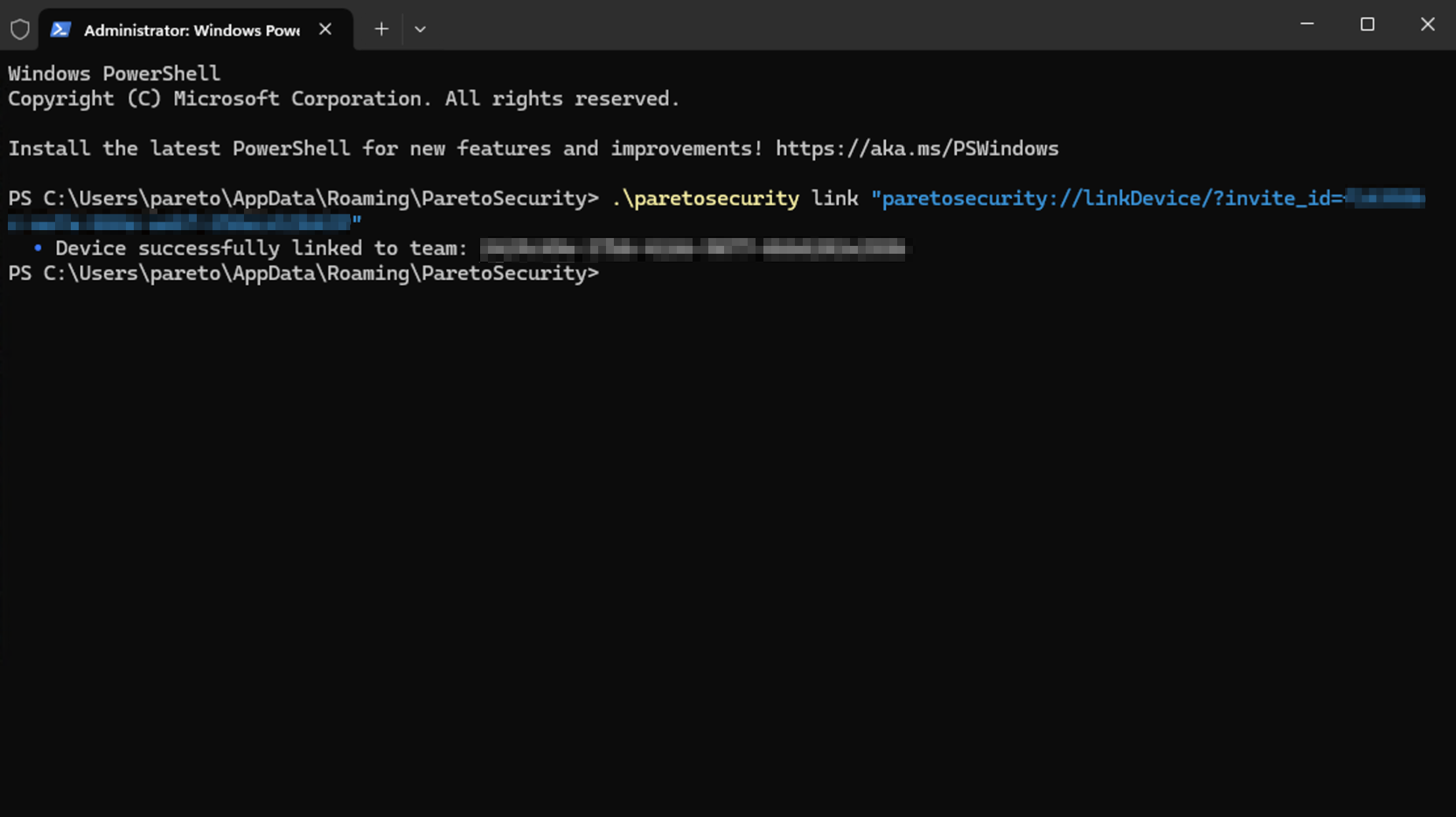Screen dimensions: 1456x817
Task: Click the .\paretosecurity command in yellow
Action: pos(705,198)
